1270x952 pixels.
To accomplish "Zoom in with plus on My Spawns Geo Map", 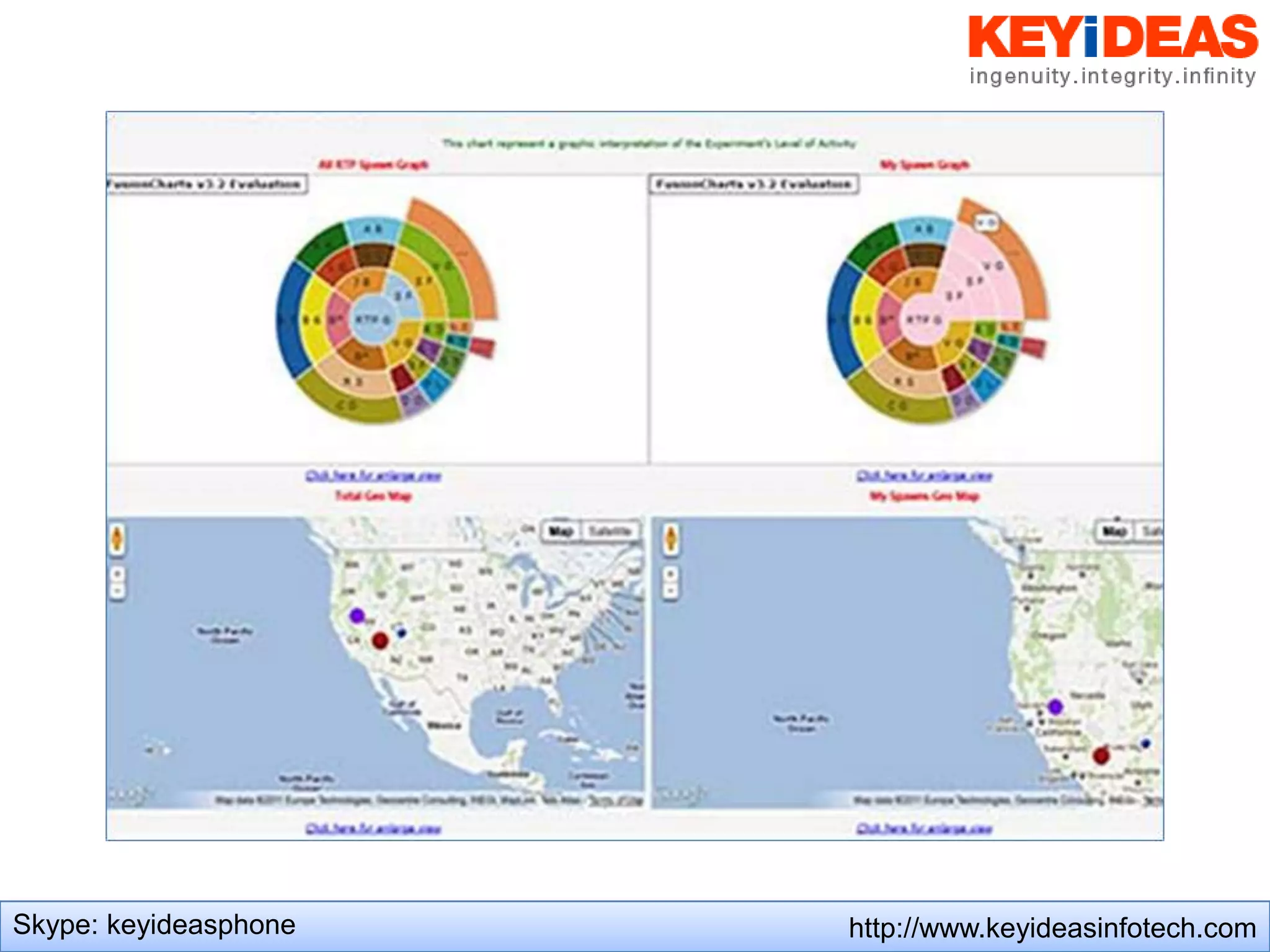I will (670, 574).
